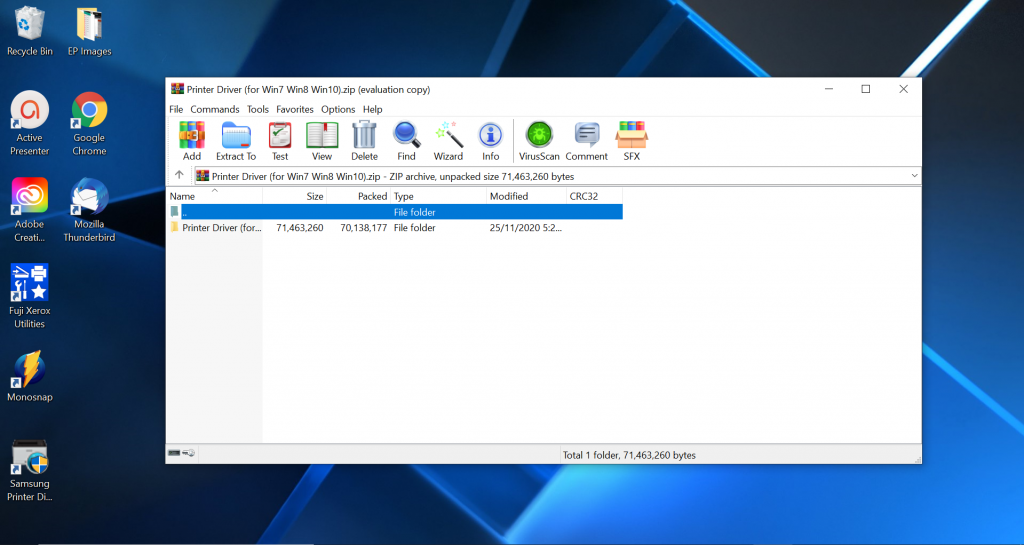Expand the archive path dropdown arrow
The image size is (1024, 545).
pos(914,176)
